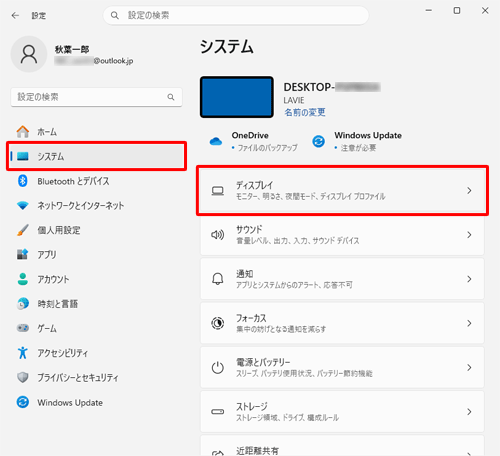Click the アプリ icon in the sidebar
This screenshot has height=456, width=500.
coord(23,254)
